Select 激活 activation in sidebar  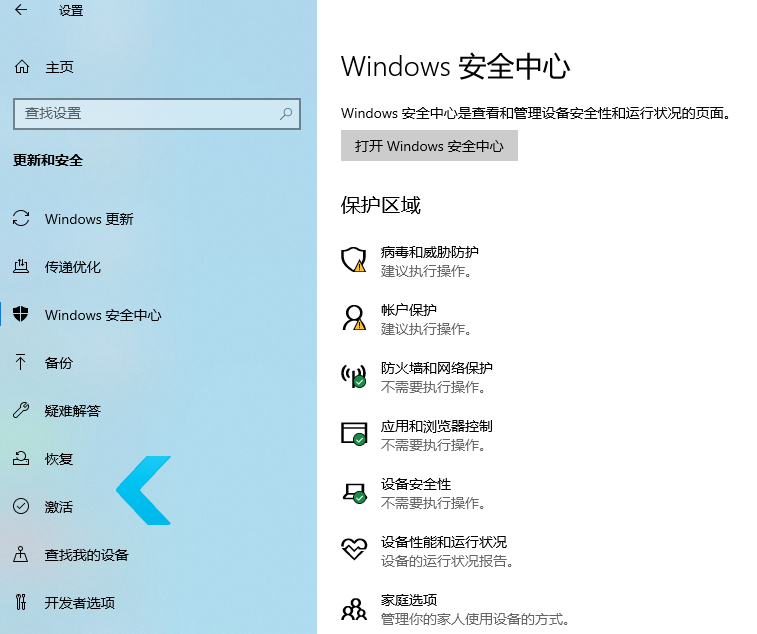59,507
